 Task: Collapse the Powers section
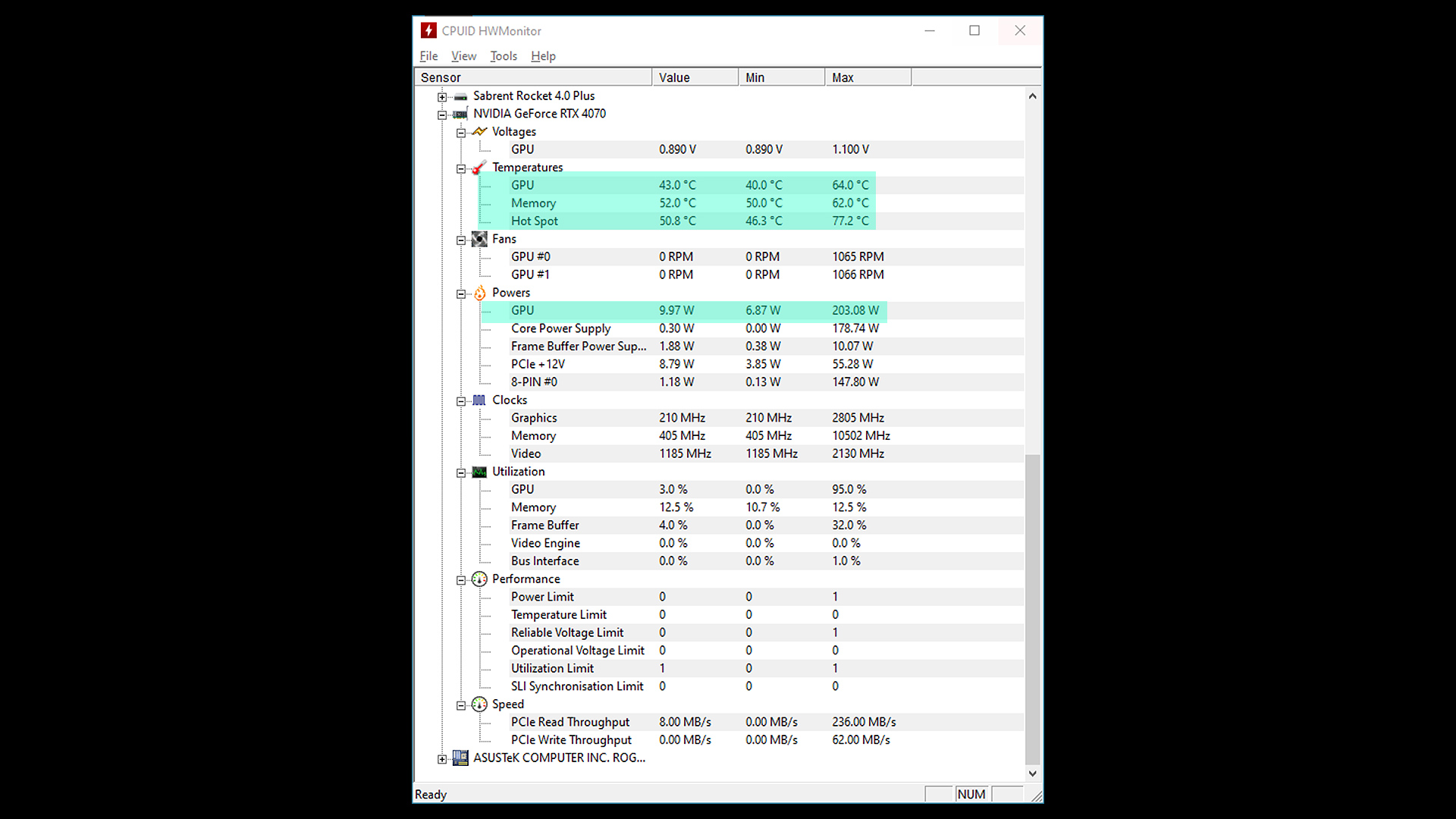[x=460, y=294]
